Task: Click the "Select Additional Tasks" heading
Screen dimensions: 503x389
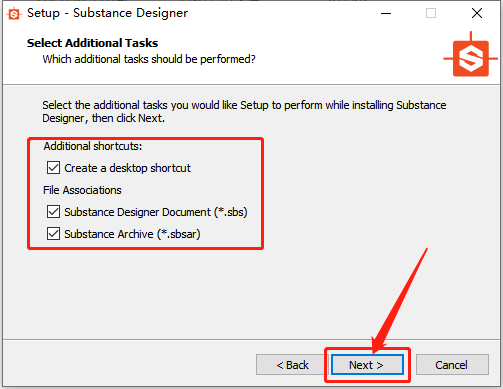Action: click(x=92, y=43)
